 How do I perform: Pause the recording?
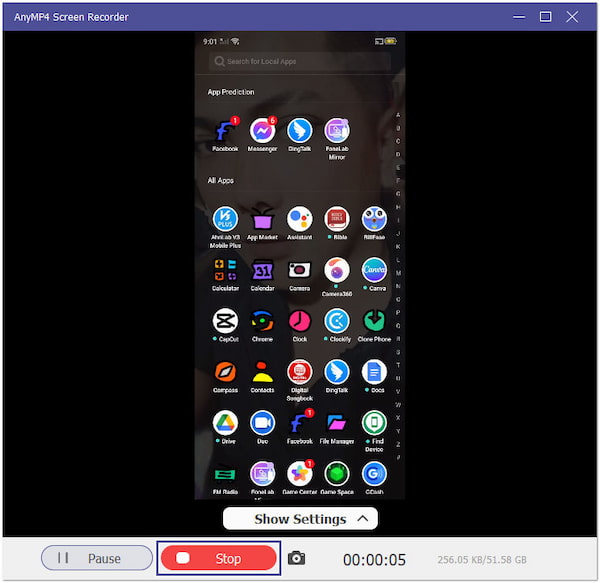click(97, 558)
